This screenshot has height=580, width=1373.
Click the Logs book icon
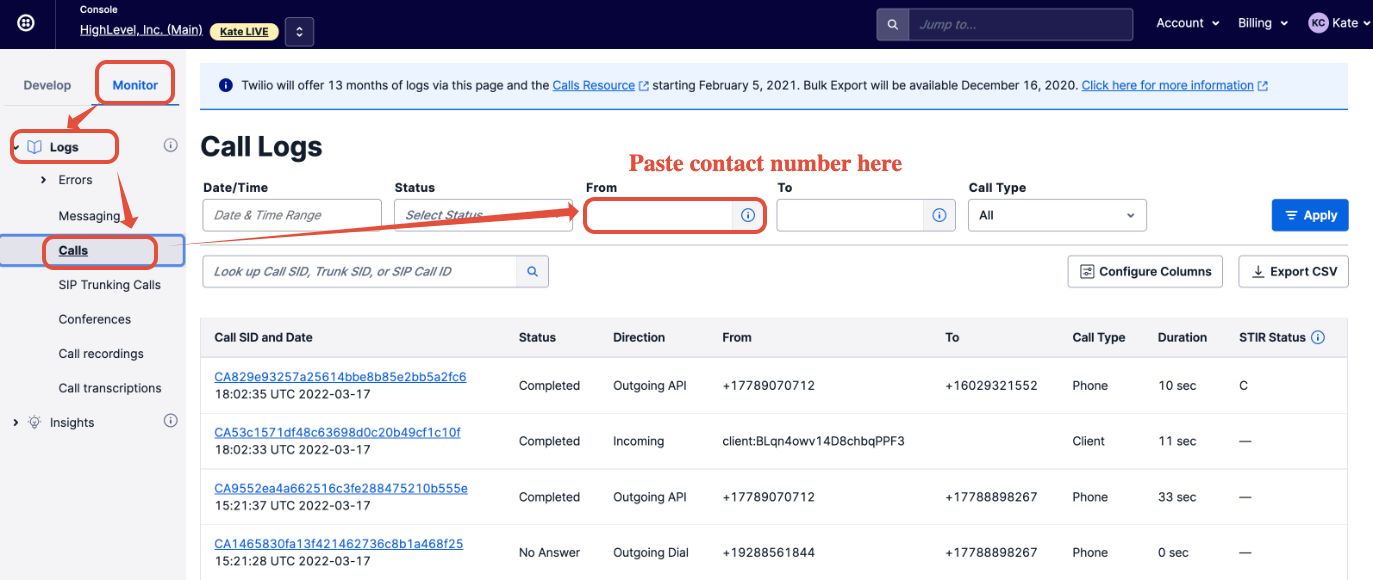(x=35, y=147)
